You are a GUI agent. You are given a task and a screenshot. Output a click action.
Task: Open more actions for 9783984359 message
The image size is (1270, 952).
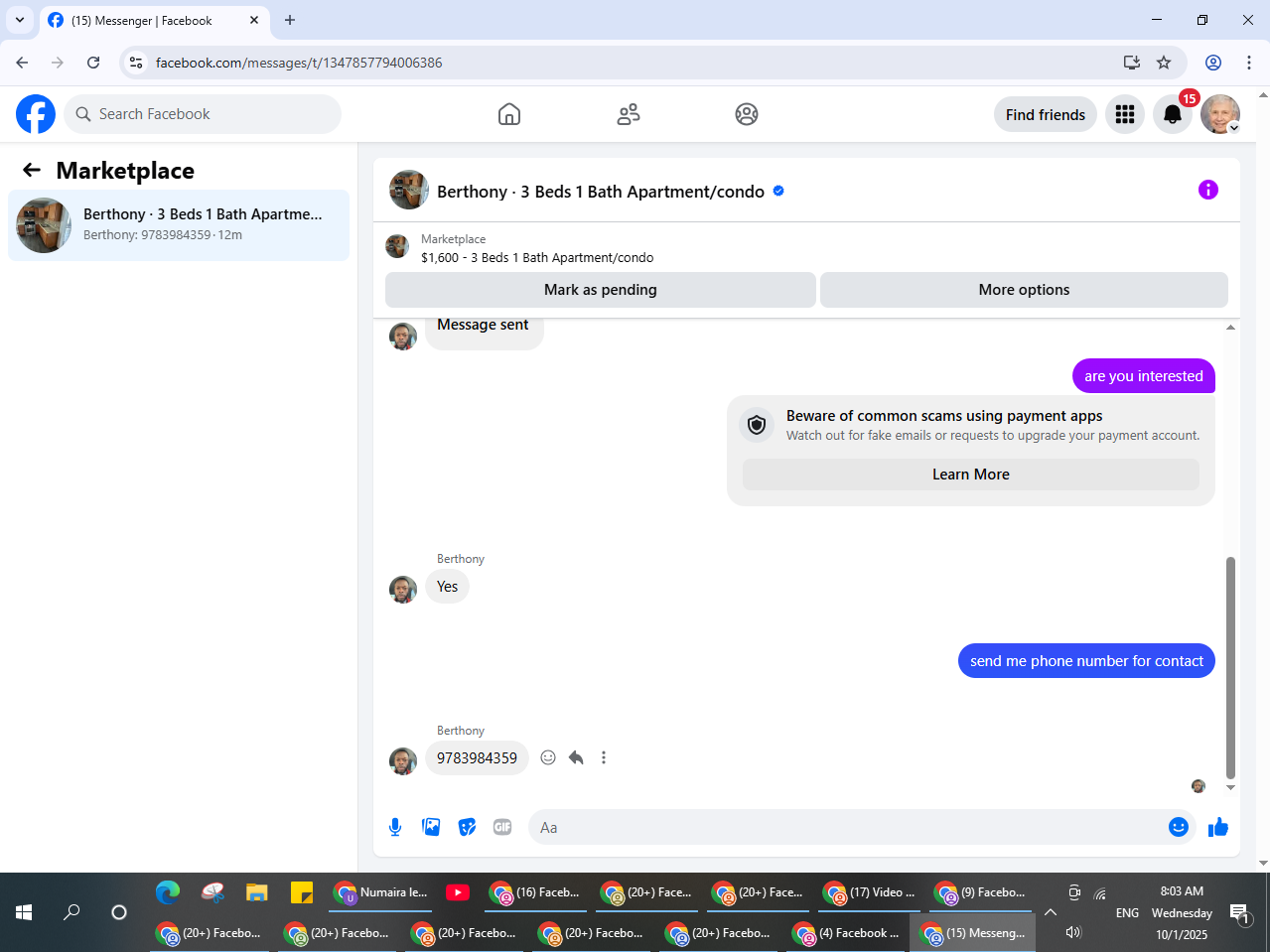pos(604,757)
